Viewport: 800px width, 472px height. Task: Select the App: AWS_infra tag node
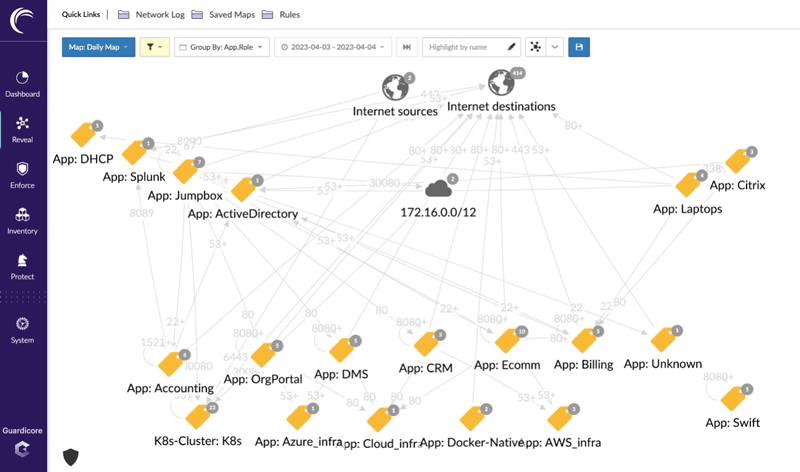tap(560, 418)
